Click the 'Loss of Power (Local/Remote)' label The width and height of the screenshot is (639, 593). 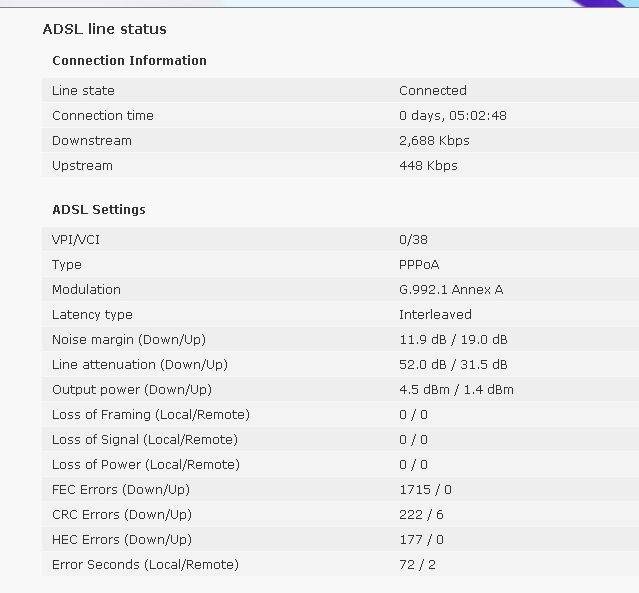(x=146, y=465)
